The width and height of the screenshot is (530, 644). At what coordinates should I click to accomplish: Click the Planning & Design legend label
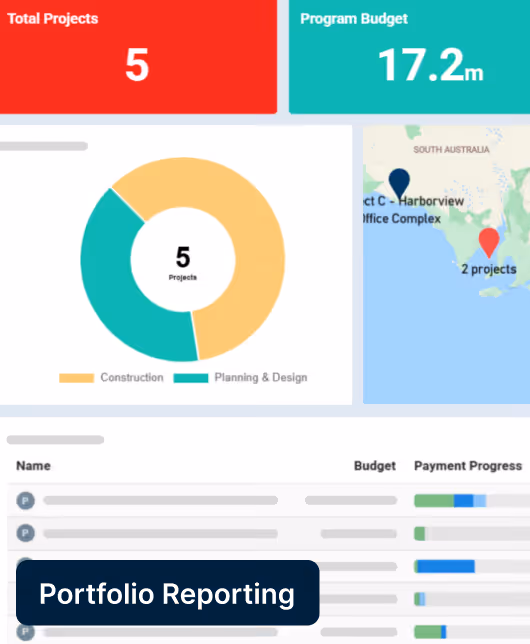(x=261, y=377)
